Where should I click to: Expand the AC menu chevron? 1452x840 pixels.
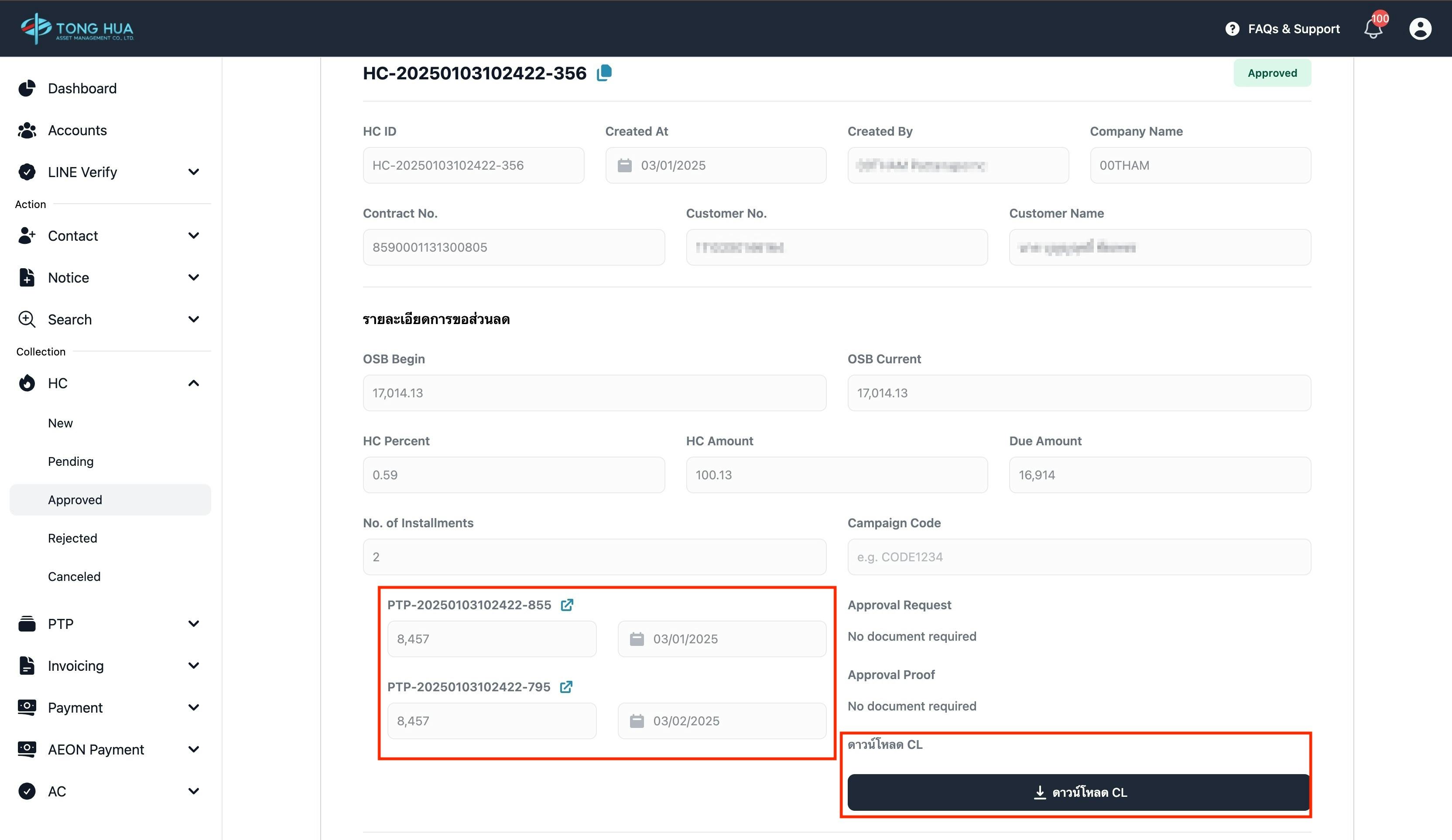[x=194, y=791]
